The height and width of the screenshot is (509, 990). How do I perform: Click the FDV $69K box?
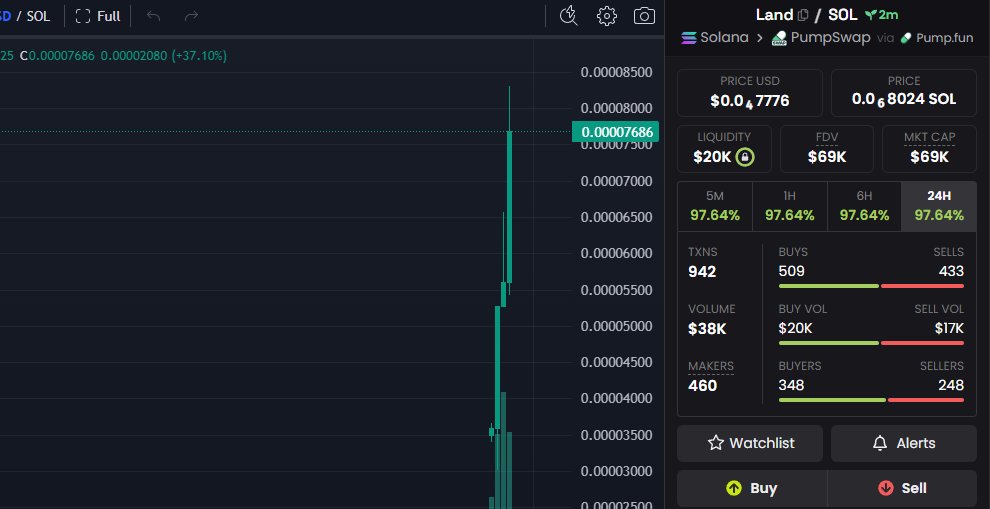pos(827,149)
